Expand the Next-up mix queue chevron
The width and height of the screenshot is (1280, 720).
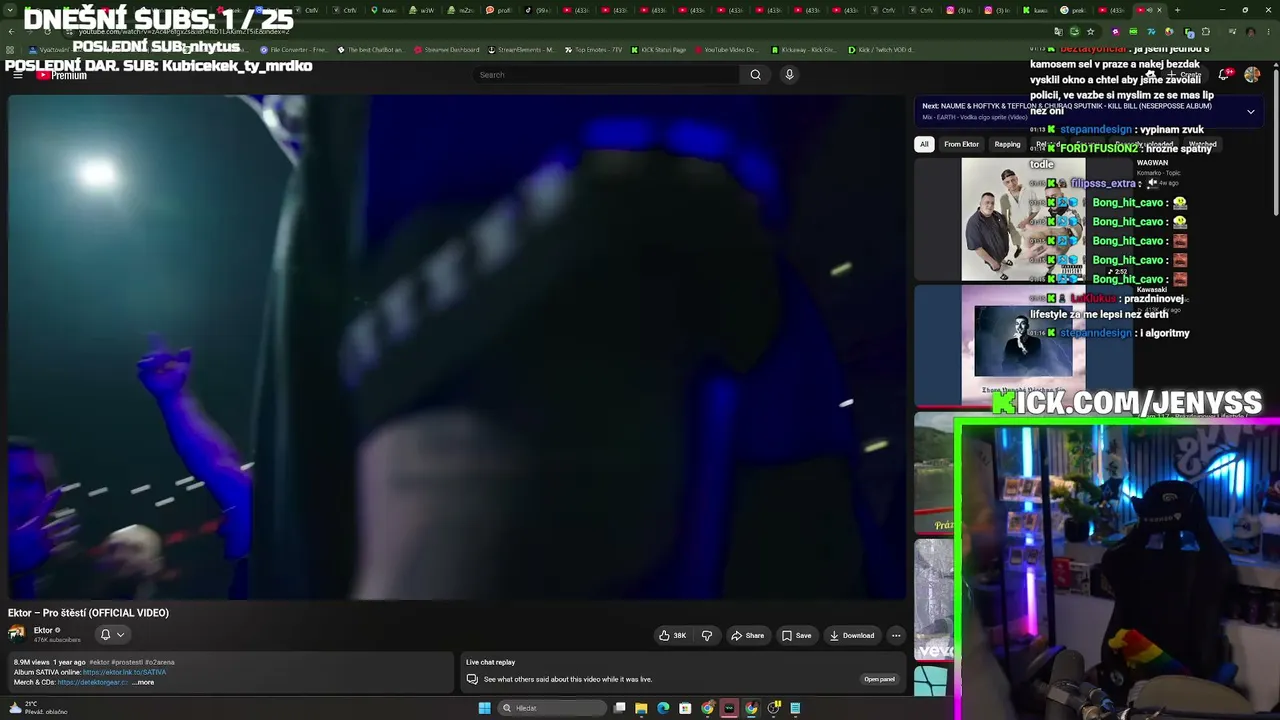1250,111
